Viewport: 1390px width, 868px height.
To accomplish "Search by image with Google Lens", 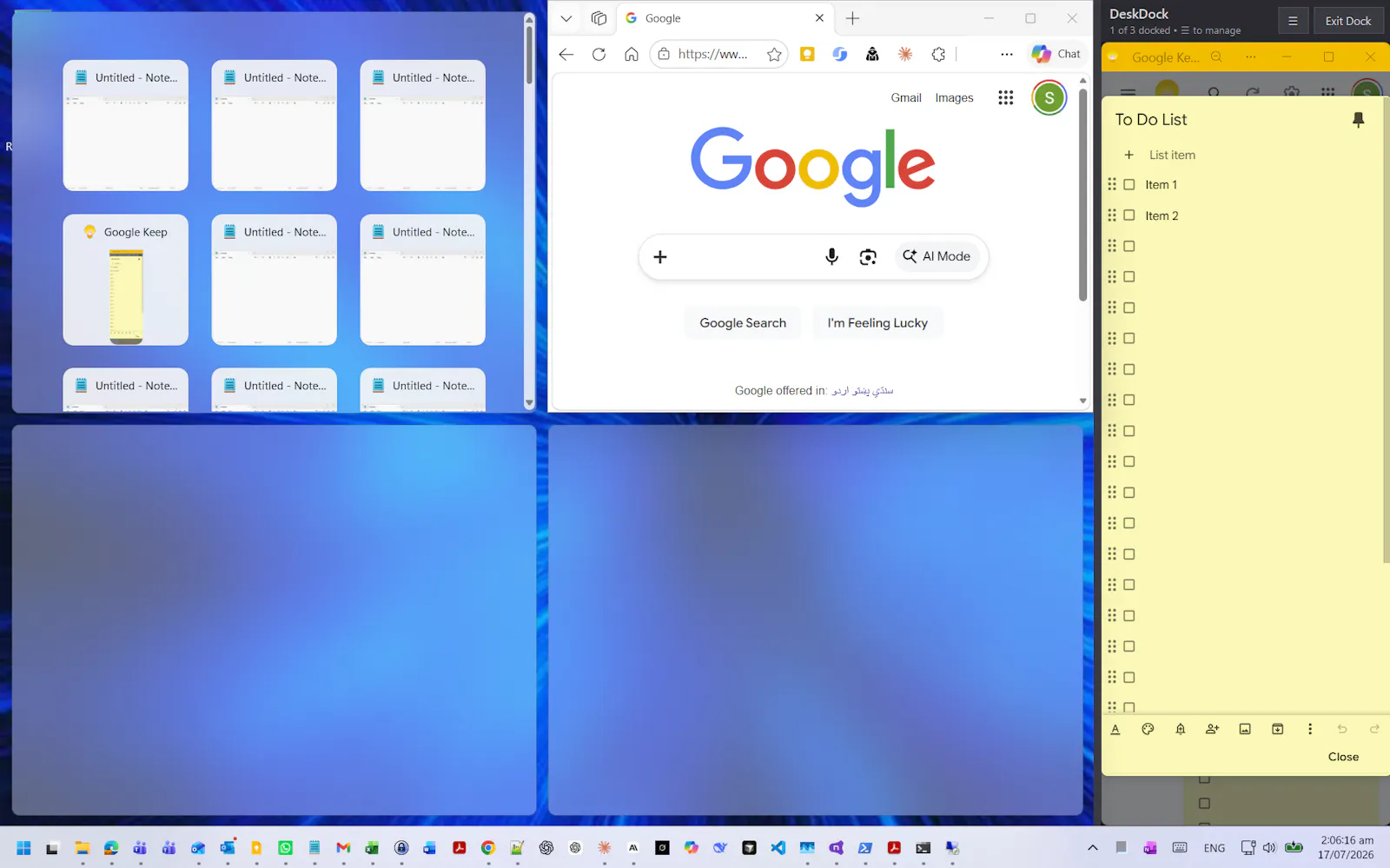I will 868,256.
